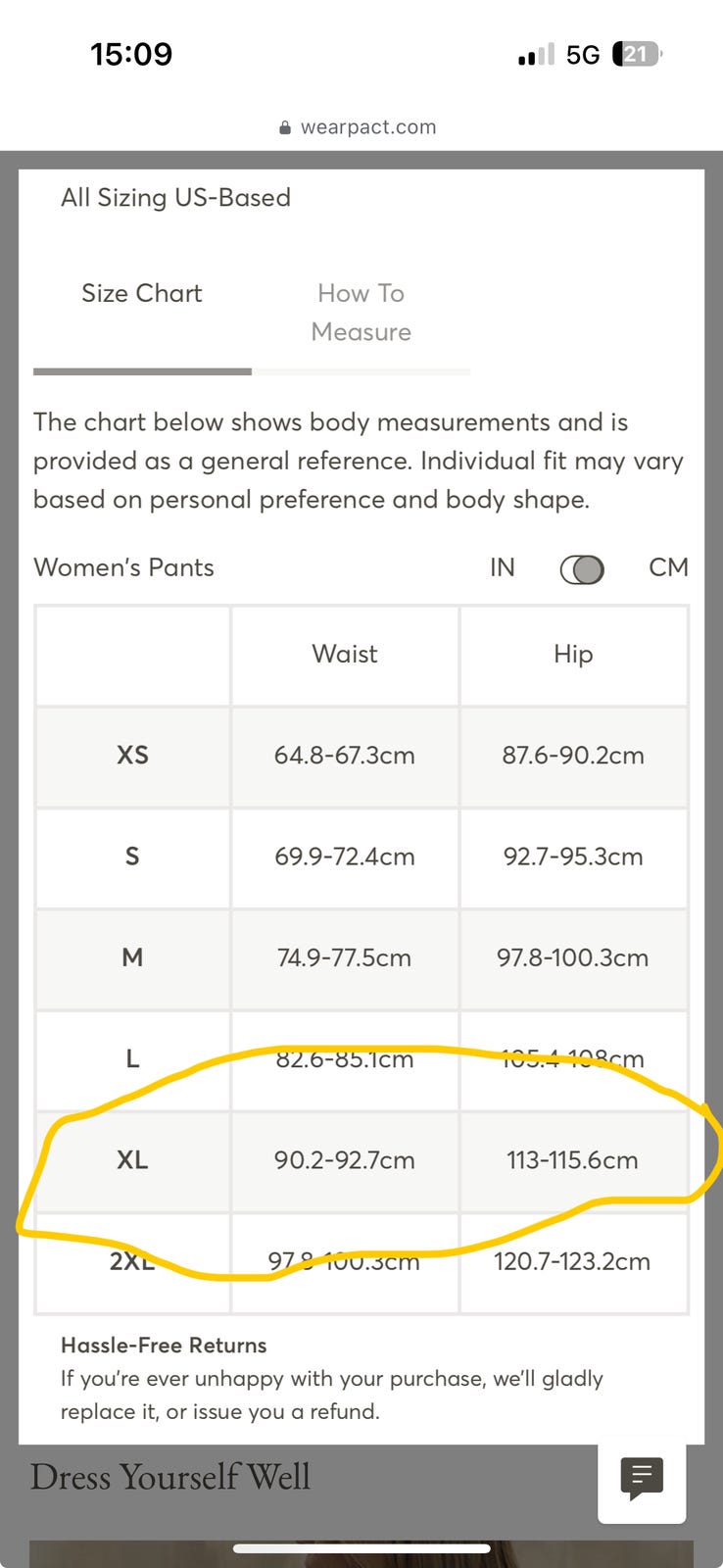This screenshot has height=1568, width=723.
Task: Tap the 15:09 clock in status bar
Action: [131, 54]
